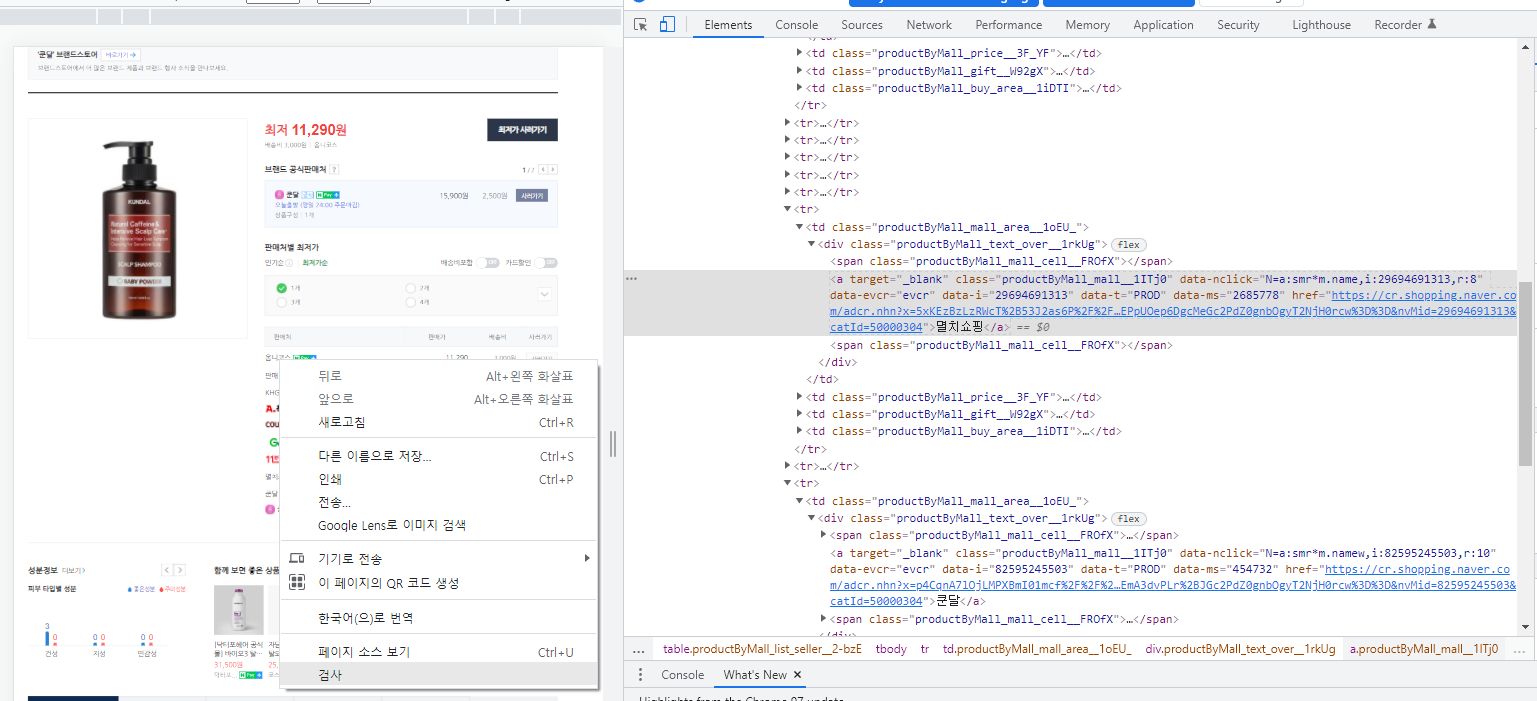Collapse the tr element enclosing the 쿤달 anchor
The width and height of the screenshot is (1537, 701).
pyautogui.click(x=787, y=484)
